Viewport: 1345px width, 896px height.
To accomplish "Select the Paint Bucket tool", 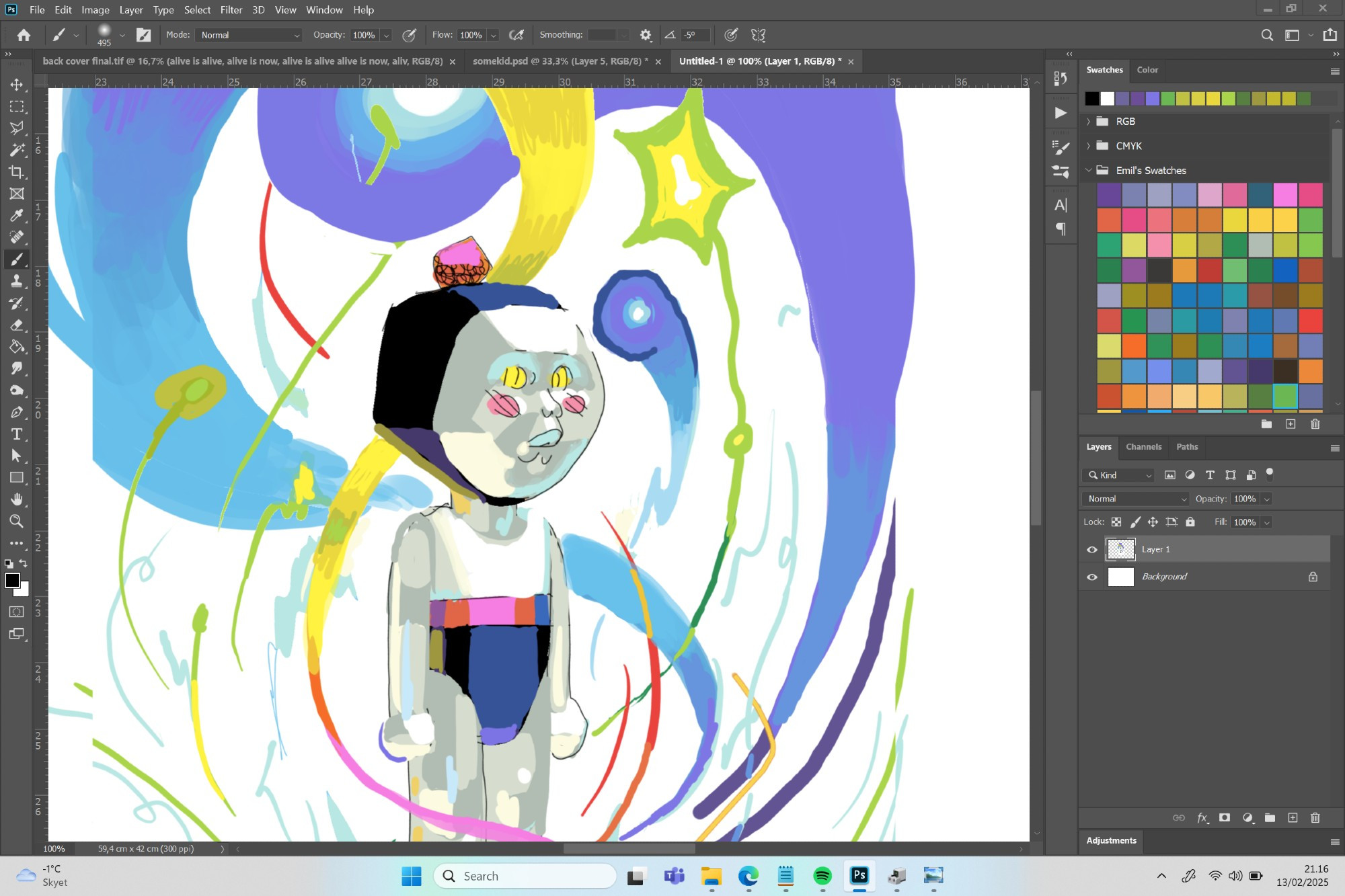I will (17, 347).
